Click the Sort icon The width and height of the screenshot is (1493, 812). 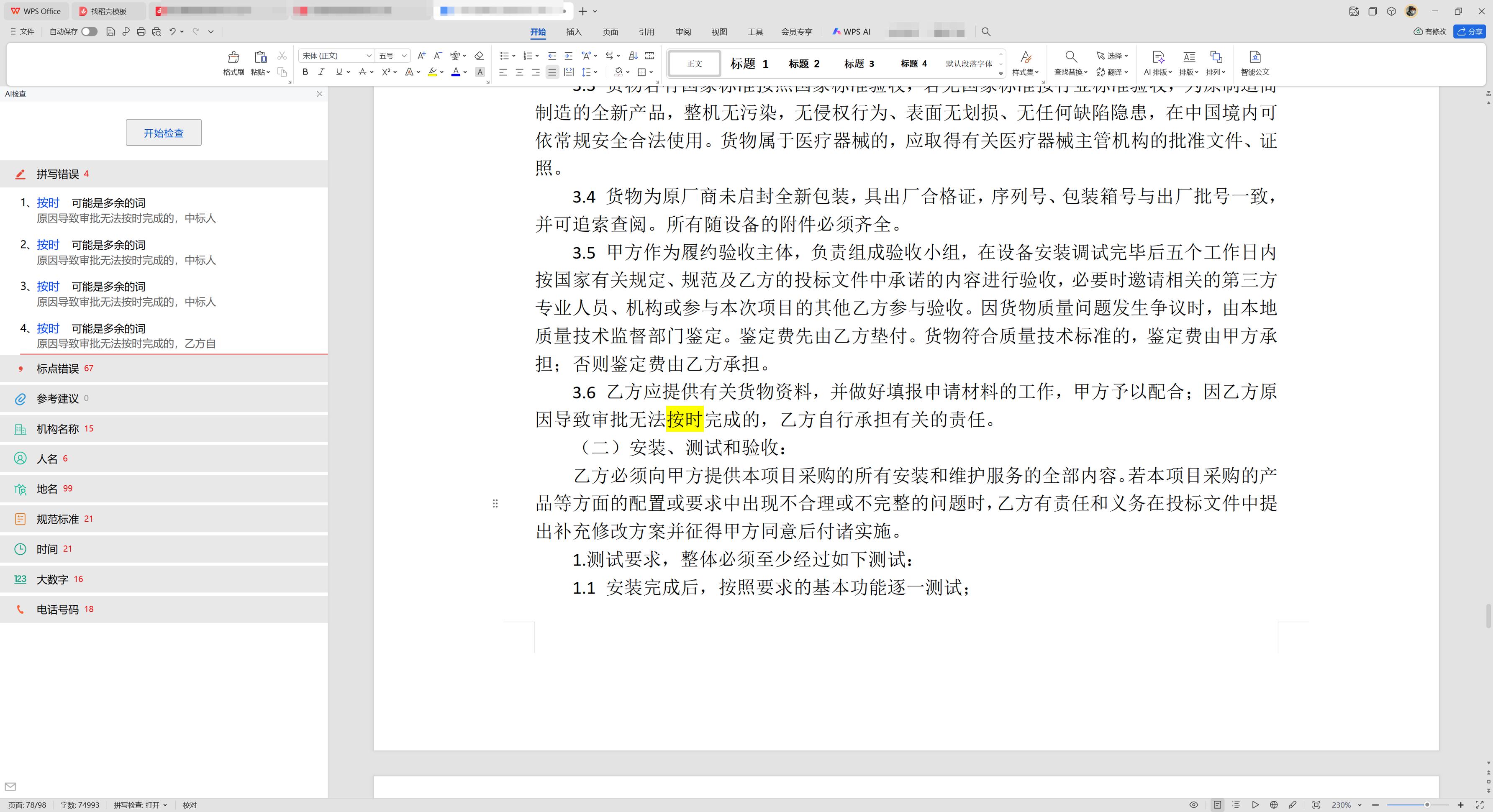click(633, 56)
